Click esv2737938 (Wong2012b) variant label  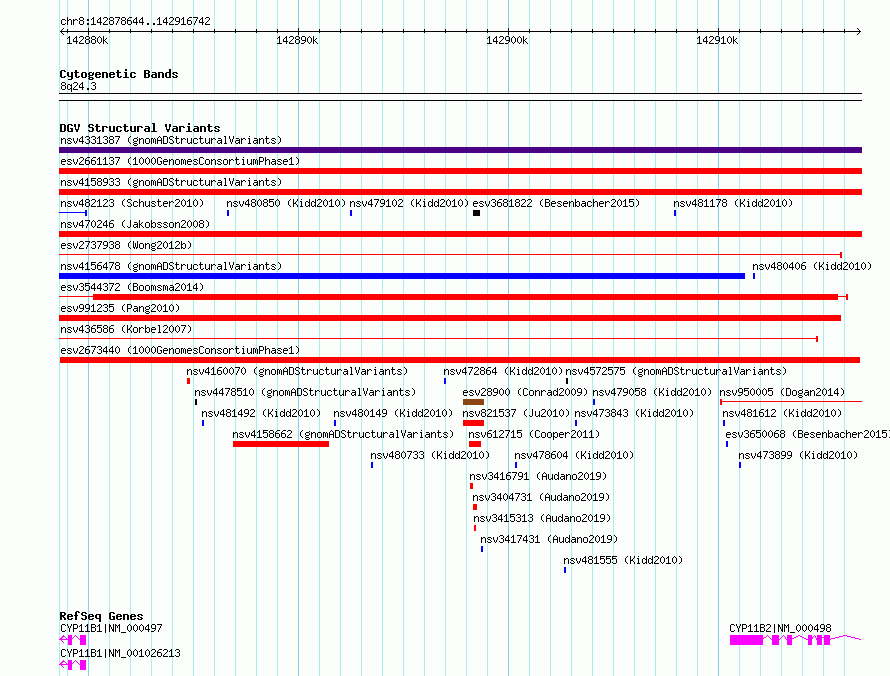coord(126,245)
